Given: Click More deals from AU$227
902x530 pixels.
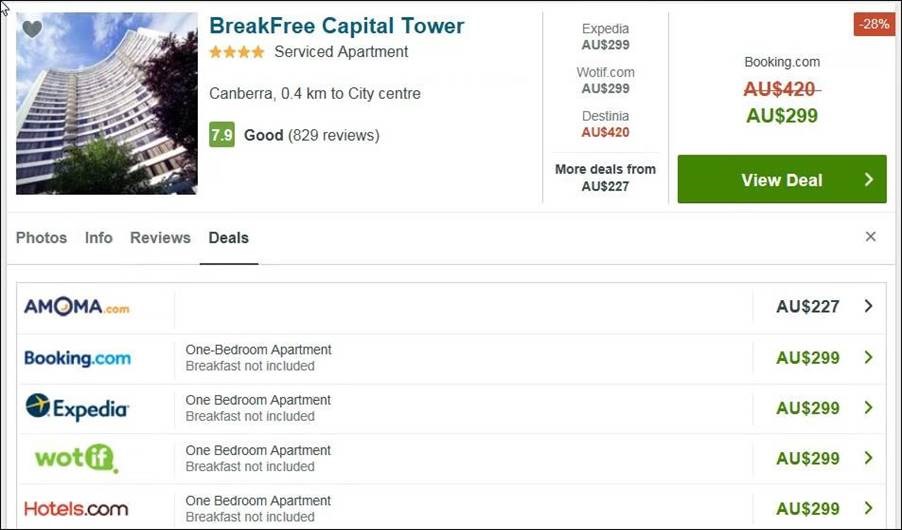Looking at the screenshot, I should point(605,177).
